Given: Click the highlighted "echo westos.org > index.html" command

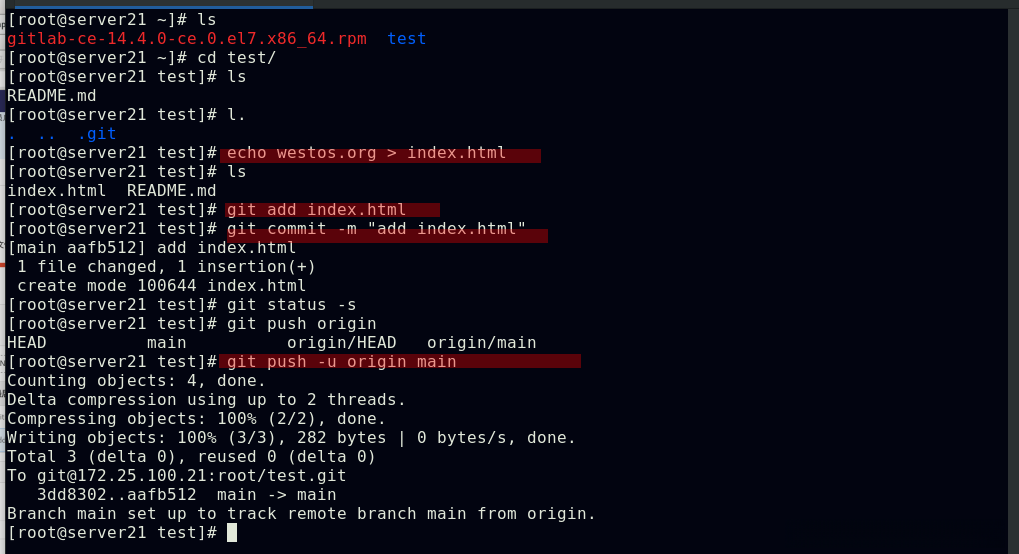Looking at the screenshot, I should pyautogui.click(x=366, y=153).
